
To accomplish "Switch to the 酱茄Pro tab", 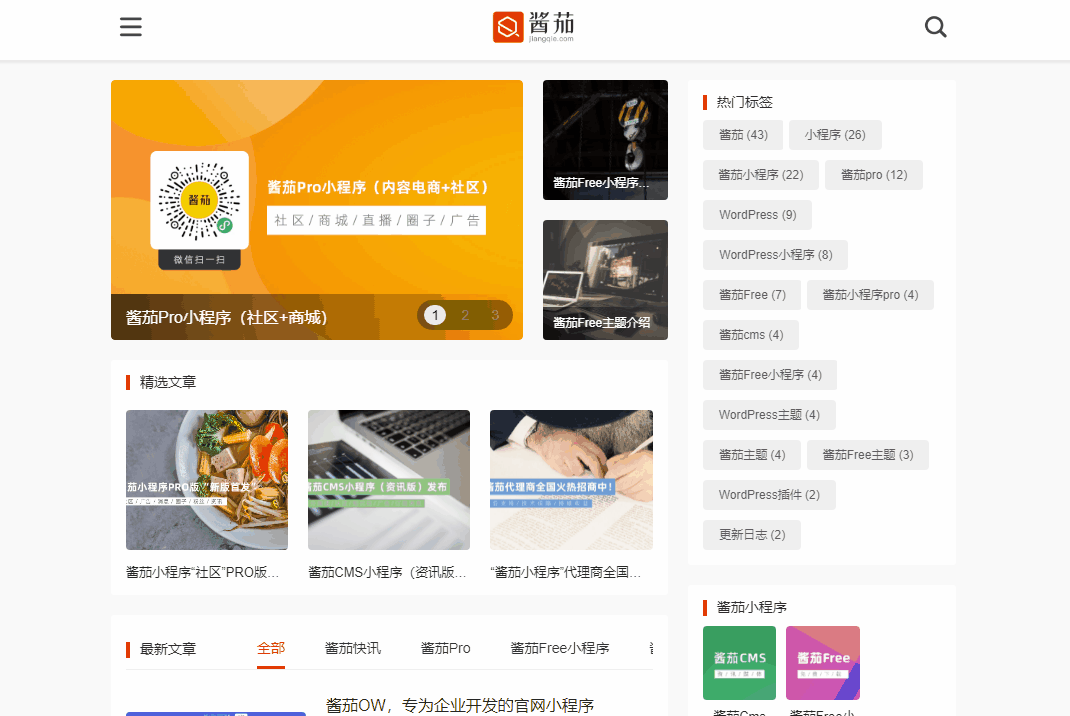I will [446, 648].
